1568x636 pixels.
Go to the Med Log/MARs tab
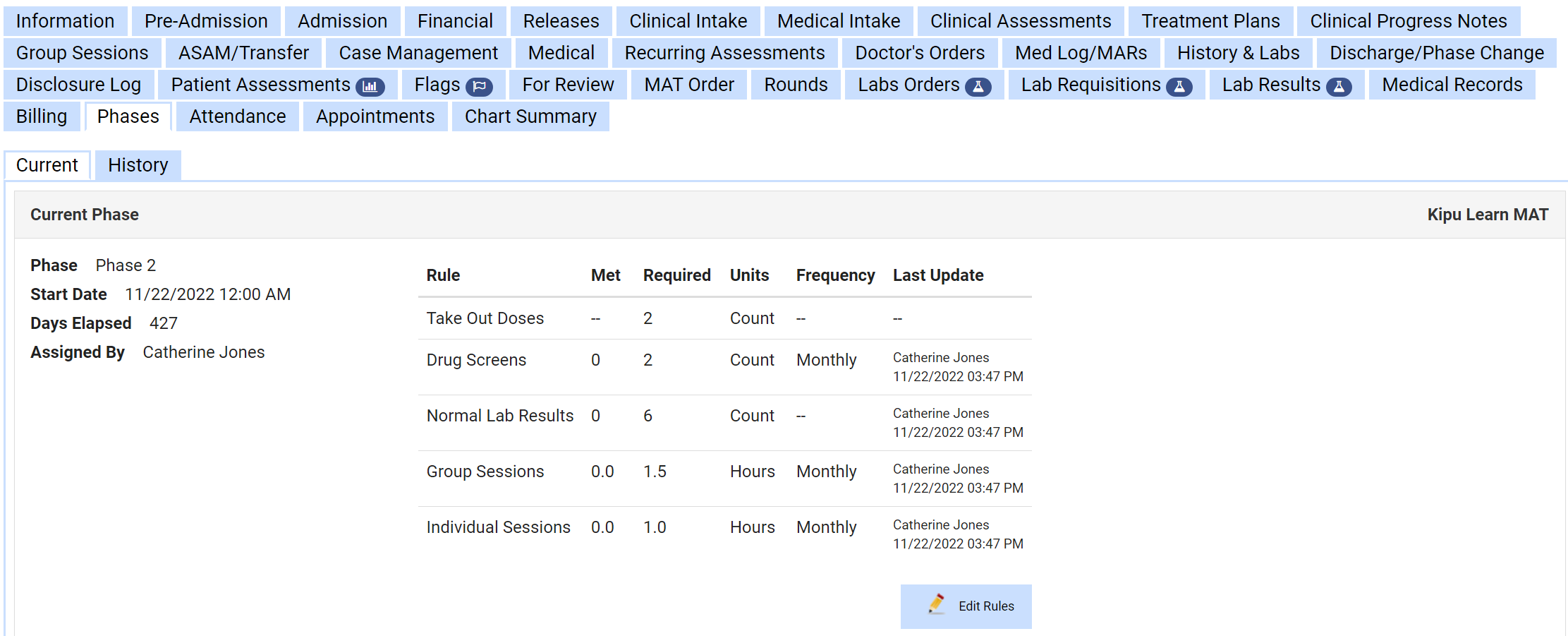[x=1081, y=53]
